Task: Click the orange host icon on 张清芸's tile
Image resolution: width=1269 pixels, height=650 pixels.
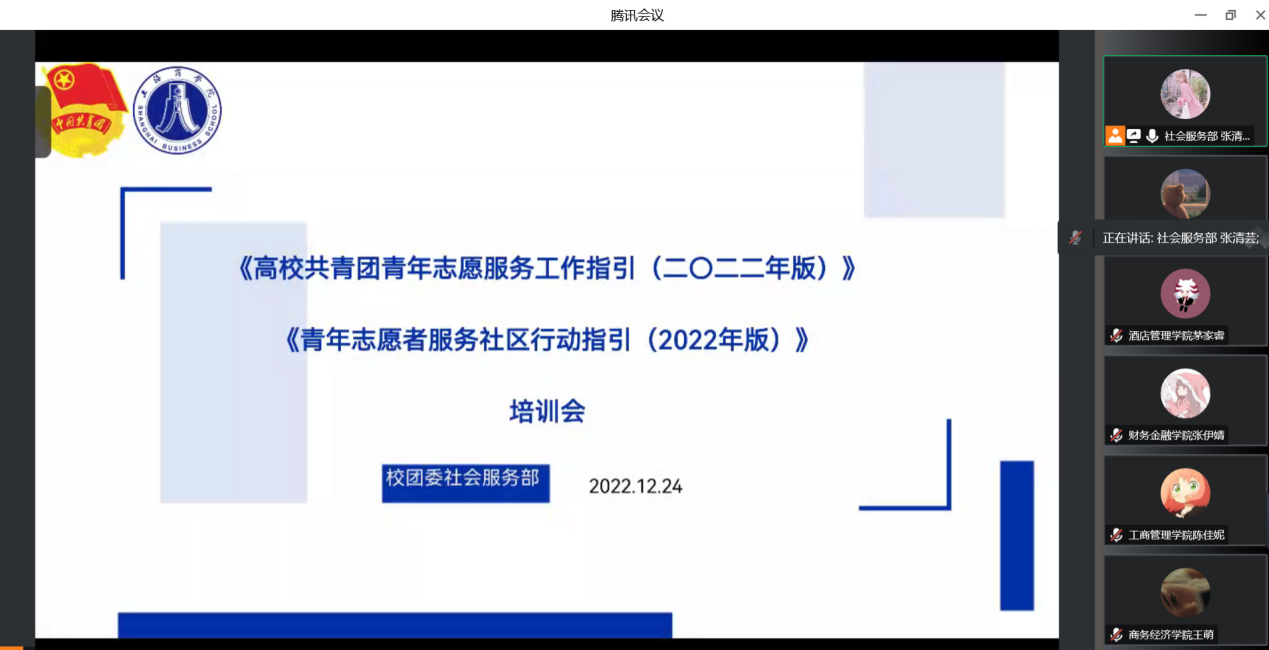Action: (x=1114, y=135)
